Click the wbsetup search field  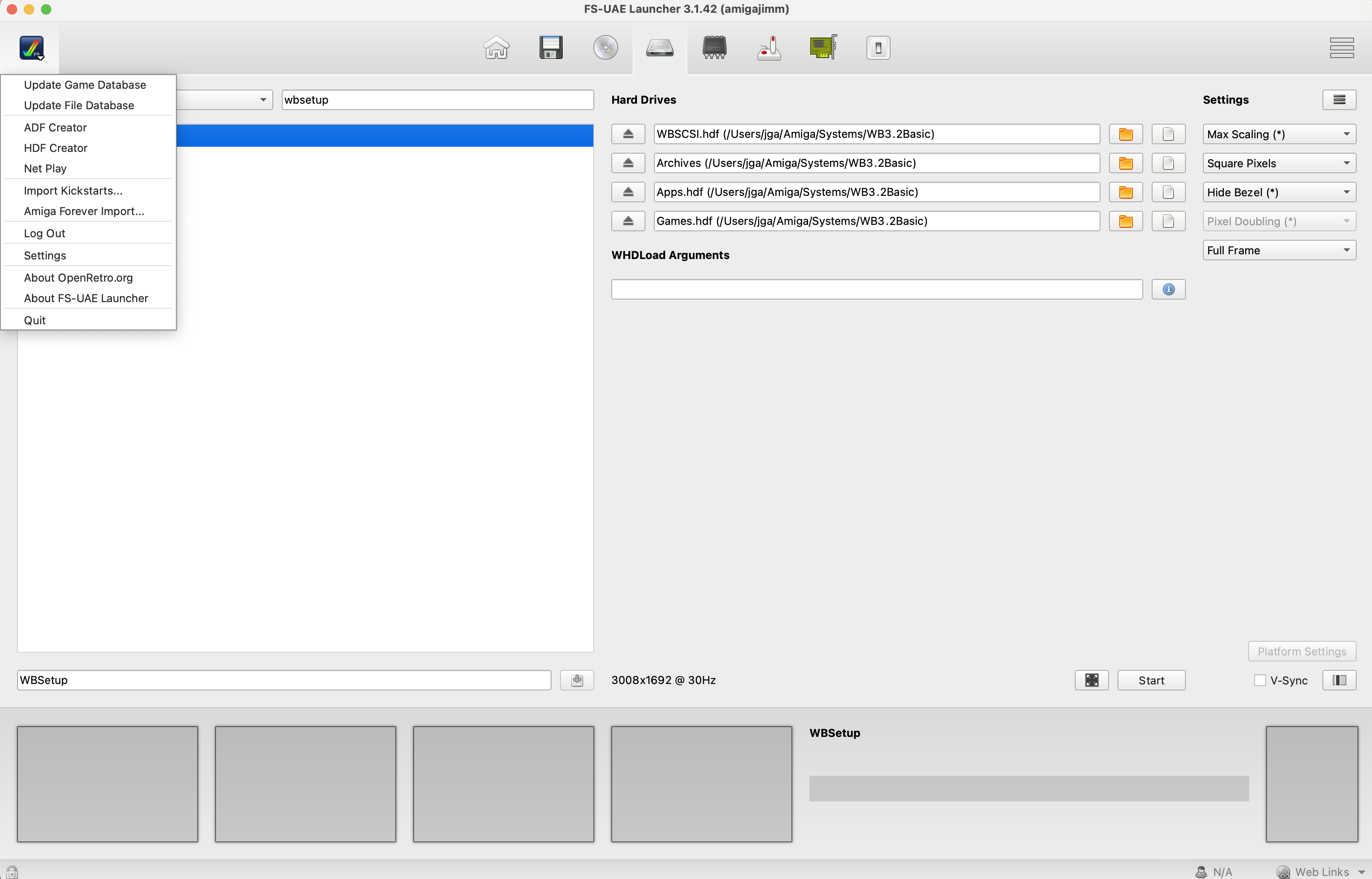(437, 100)
